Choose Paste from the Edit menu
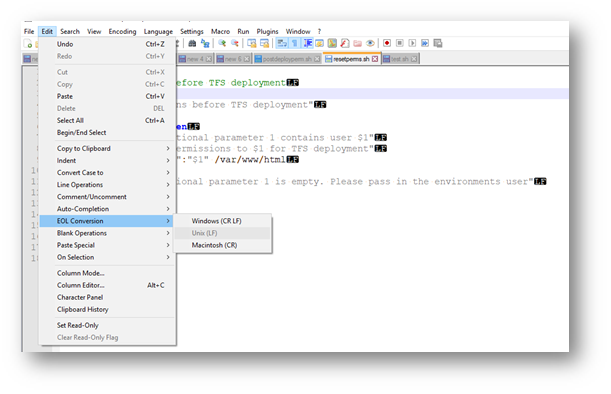The width and height of the screenshot is (611, 394). (x=107, y=96)
